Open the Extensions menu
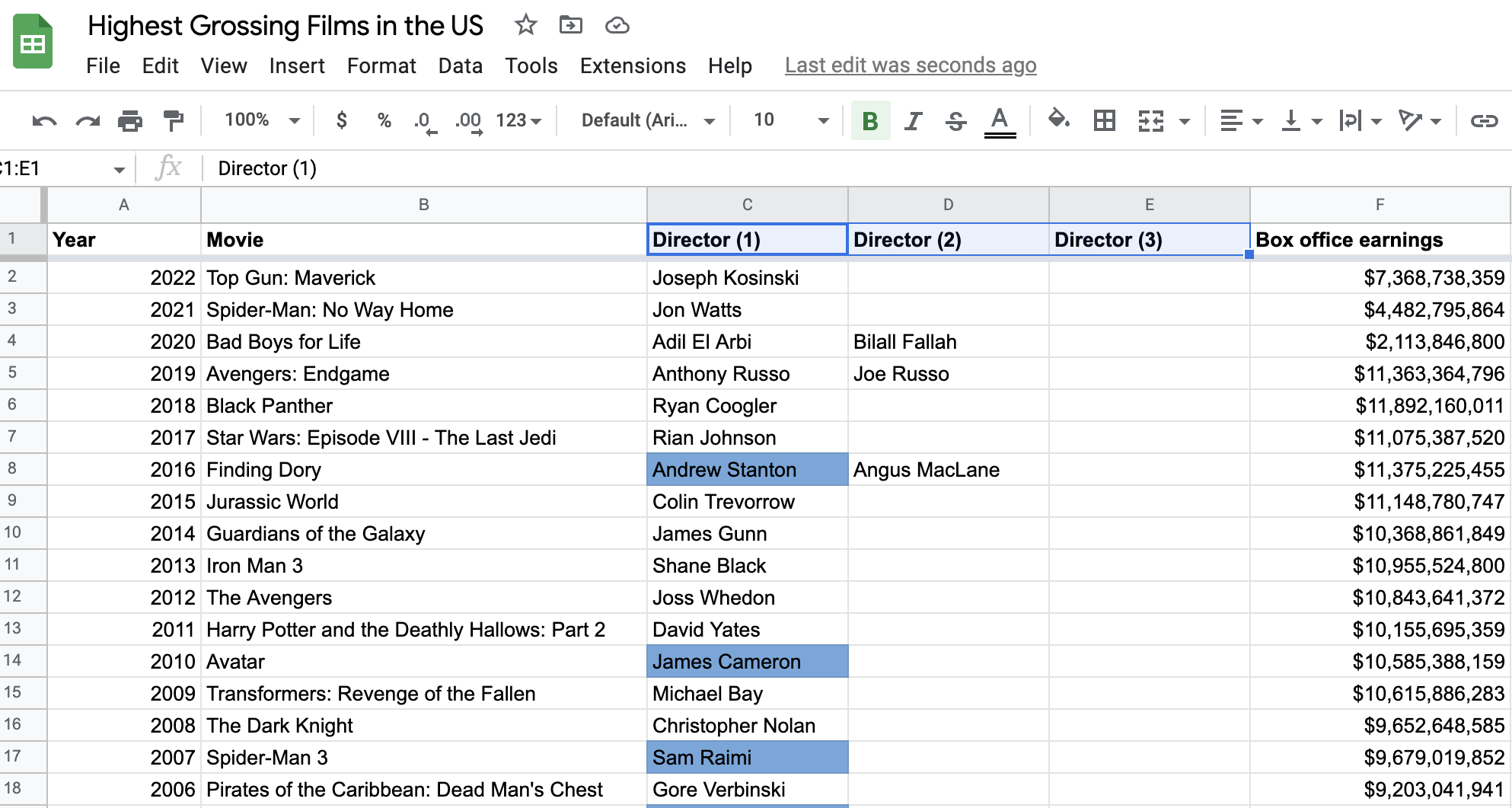This screenshot has width=1512, height=808. click(633, 65)
